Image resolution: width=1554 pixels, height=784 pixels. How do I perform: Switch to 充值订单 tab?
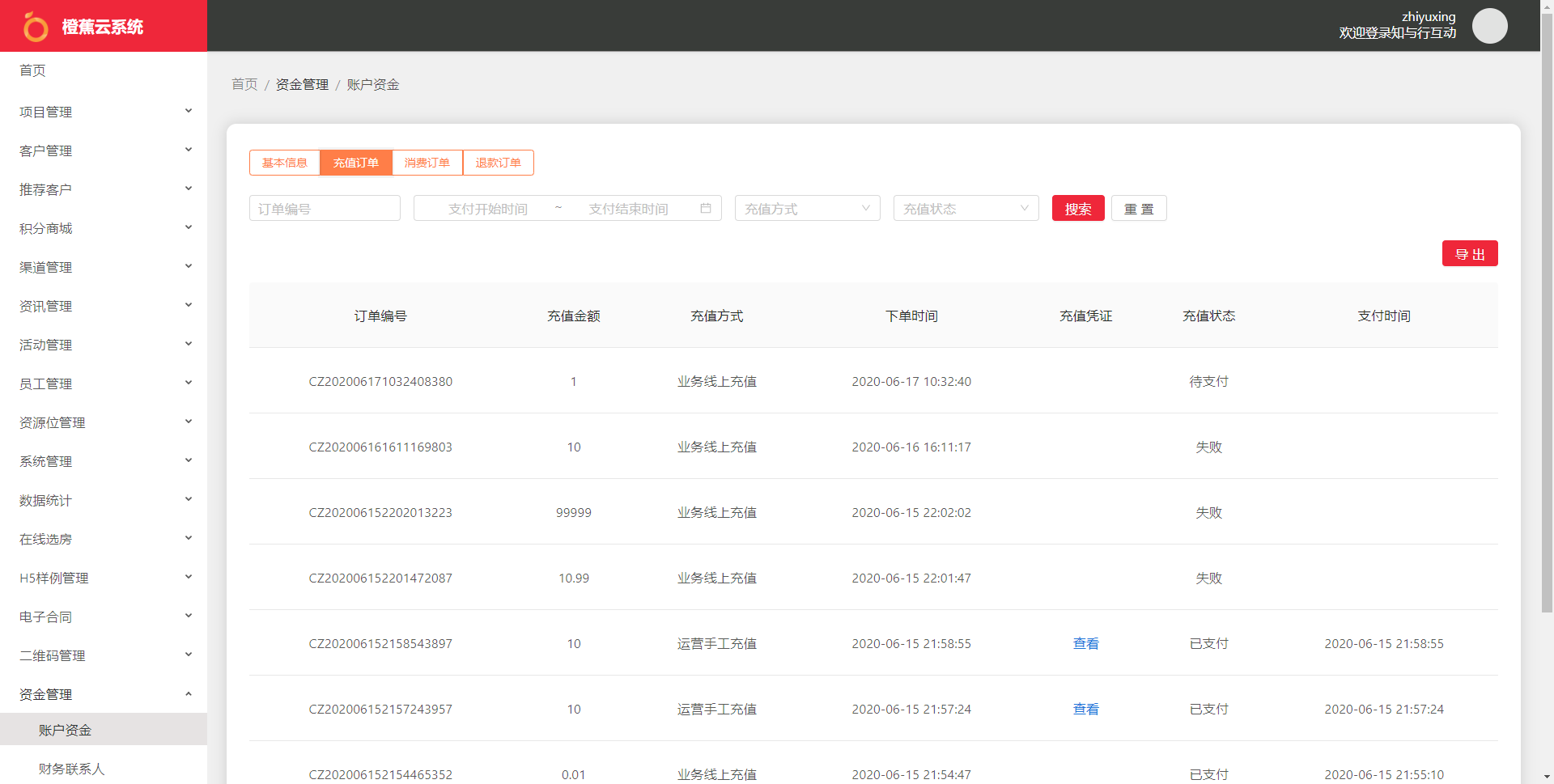(356, 163)
